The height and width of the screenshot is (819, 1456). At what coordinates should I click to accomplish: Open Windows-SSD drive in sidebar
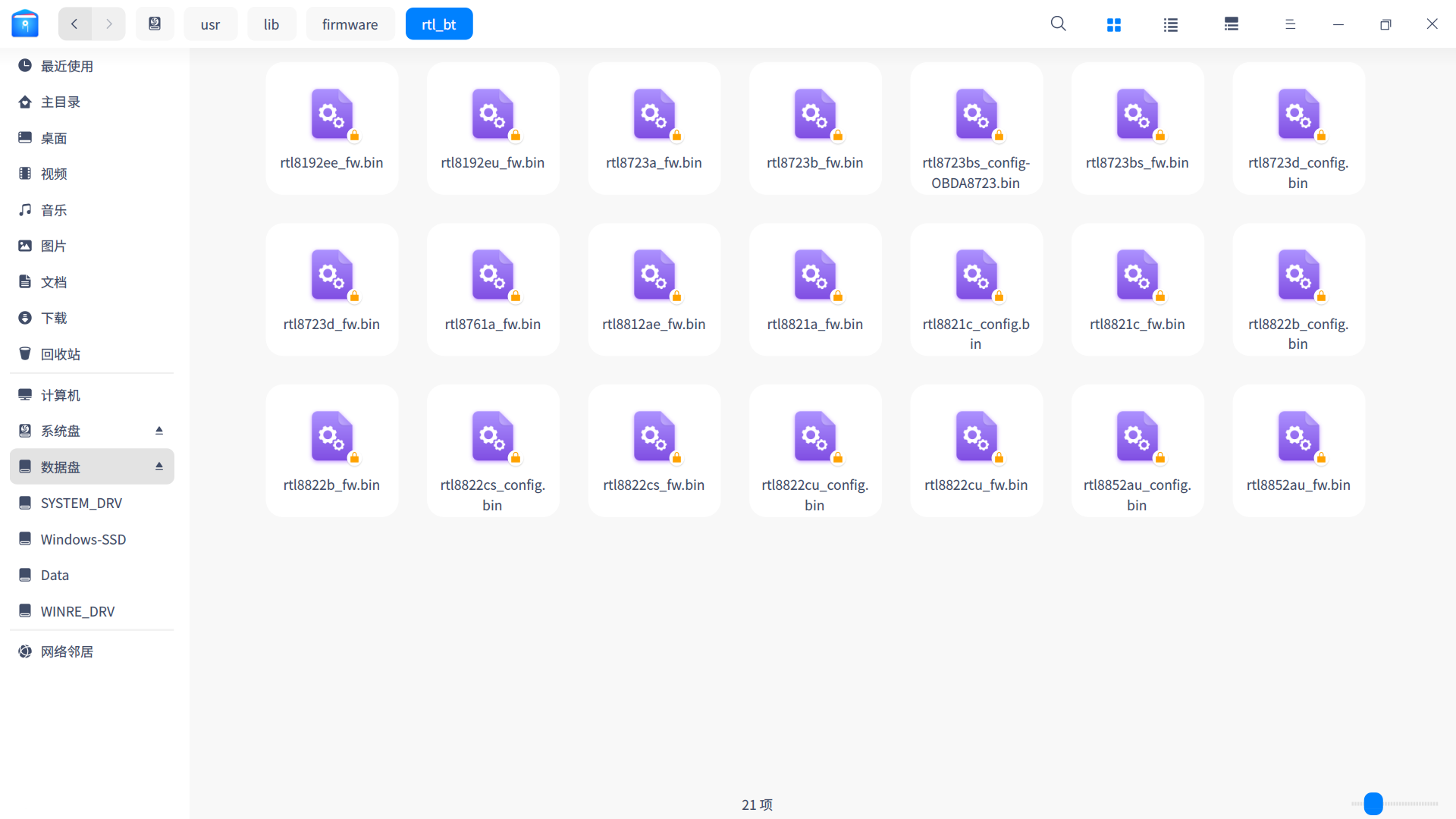pyautogui.click(x=83, y=539)
